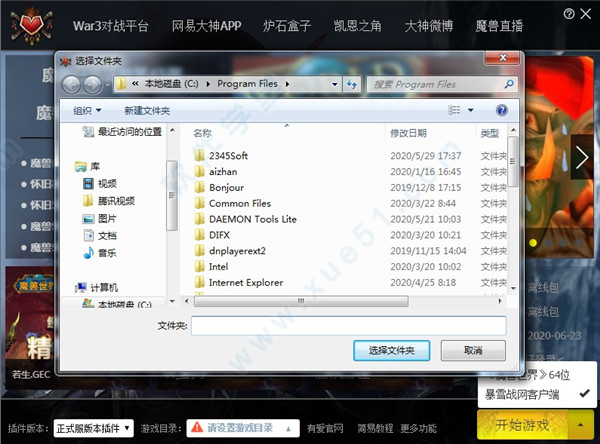Screen dimensions: 600x444
Task: Refresh the folder listing with the refresh icon
Action: [352, 84]
